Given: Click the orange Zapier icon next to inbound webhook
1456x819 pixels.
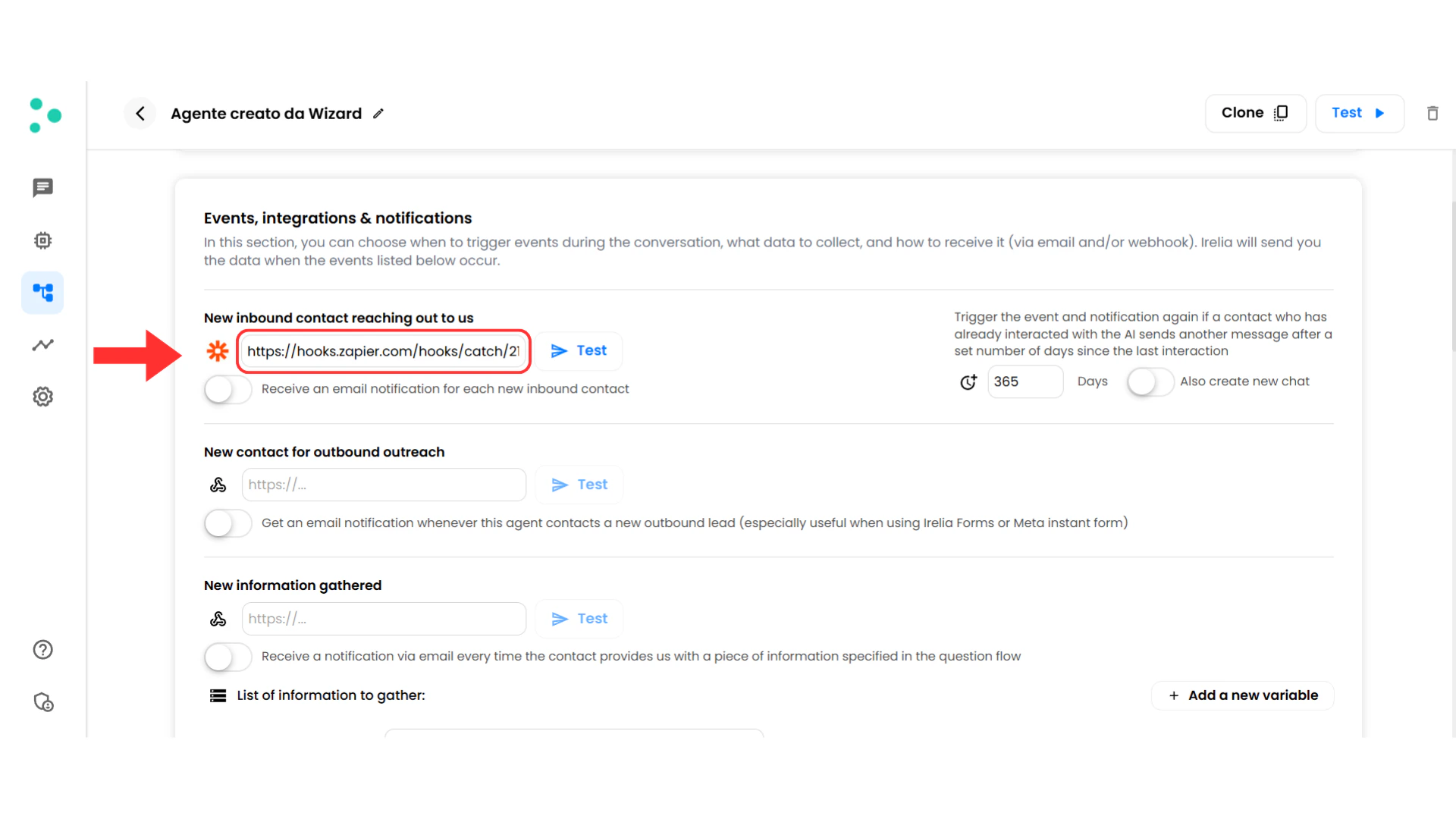Looking at the screenshot, I should [x=218, y=351].
